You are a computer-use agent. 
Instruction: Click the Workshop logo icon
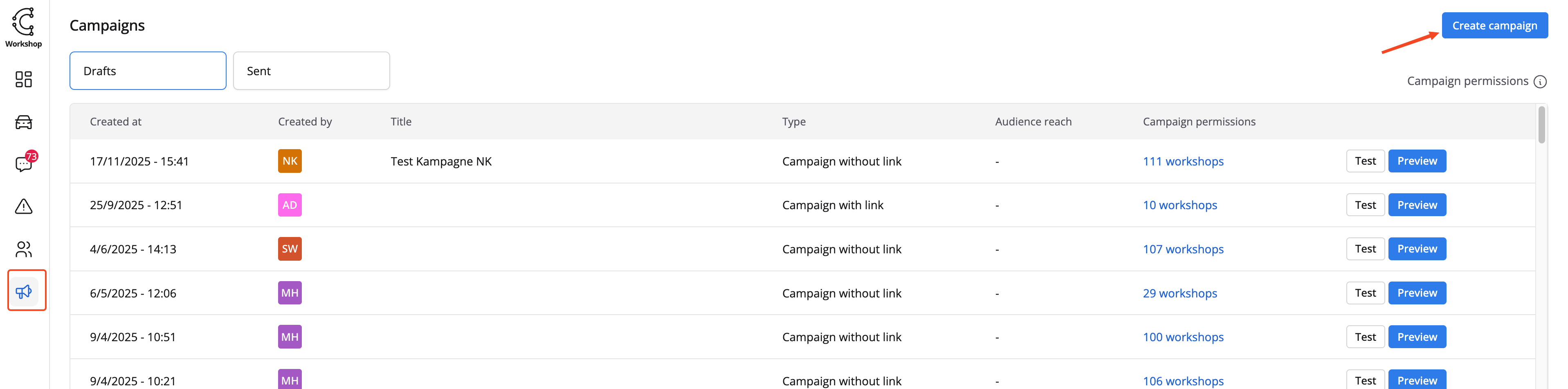[24, 22]
